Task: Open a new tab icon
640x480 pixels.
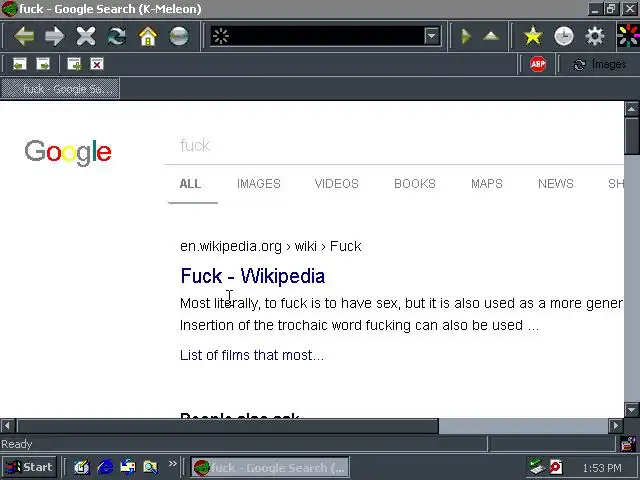Action: [74, 64]
